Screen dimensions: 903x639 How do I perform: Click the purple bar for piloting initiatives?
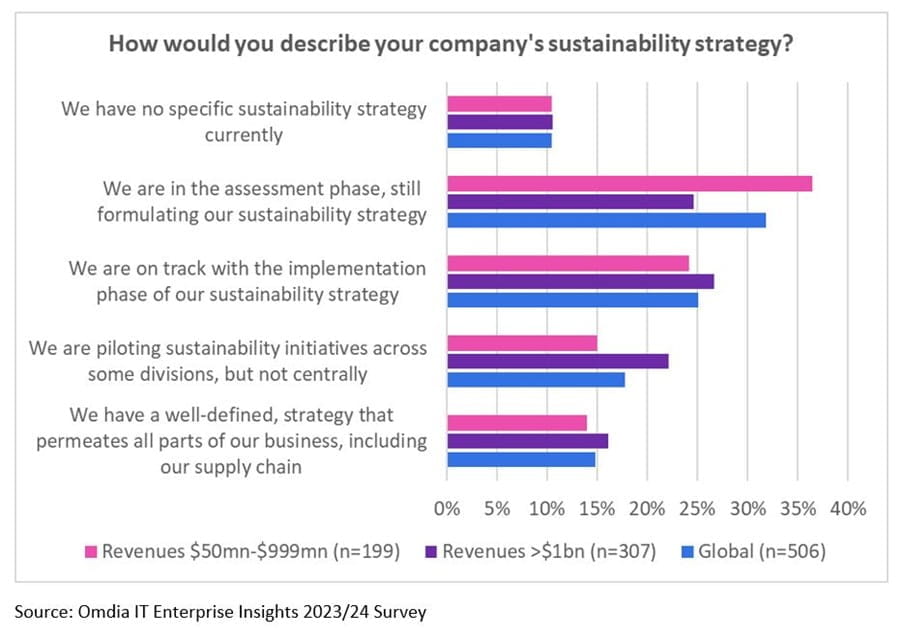(x=557, y=361)
